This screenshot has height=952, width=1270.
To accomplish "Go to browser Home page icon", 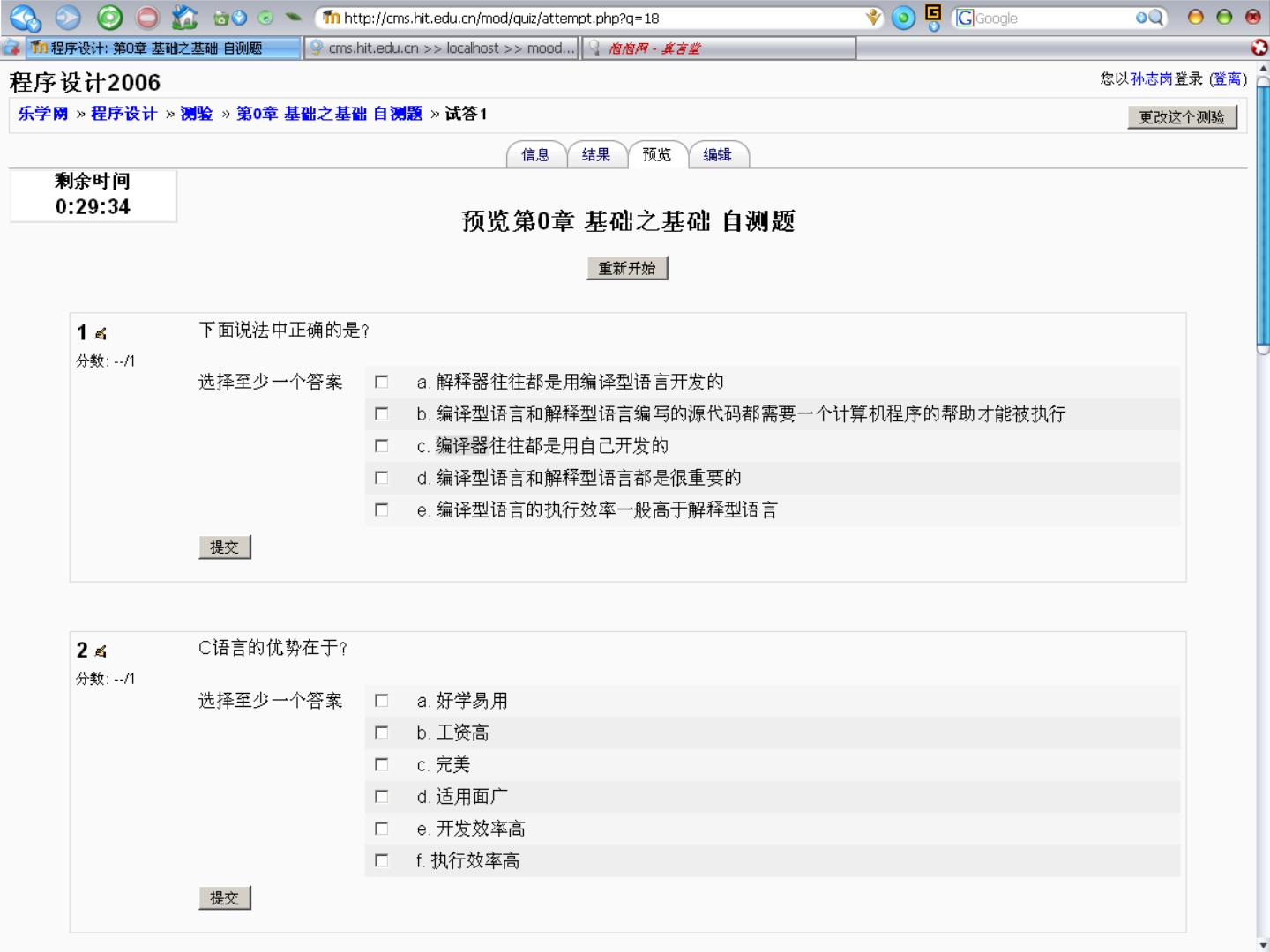I will (184, 18).
